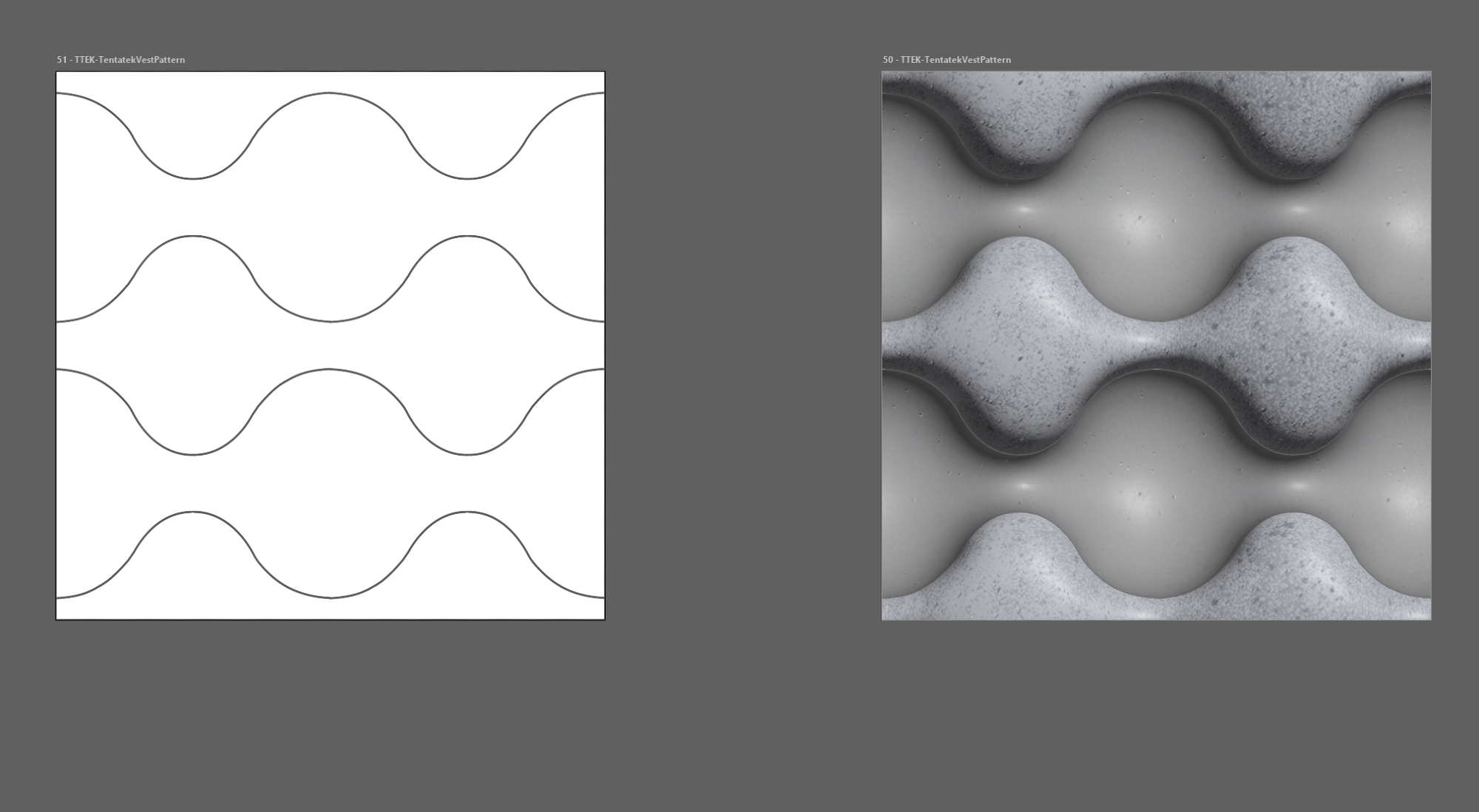Click the top-left corner of rendered image

883,72
